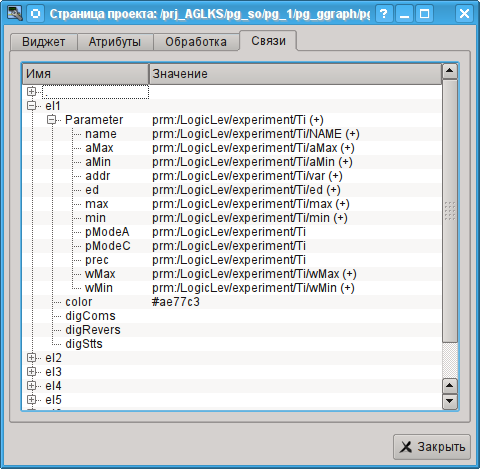Expand the el4 node
This screenshot has width=480, height=469.
point(31,386)
